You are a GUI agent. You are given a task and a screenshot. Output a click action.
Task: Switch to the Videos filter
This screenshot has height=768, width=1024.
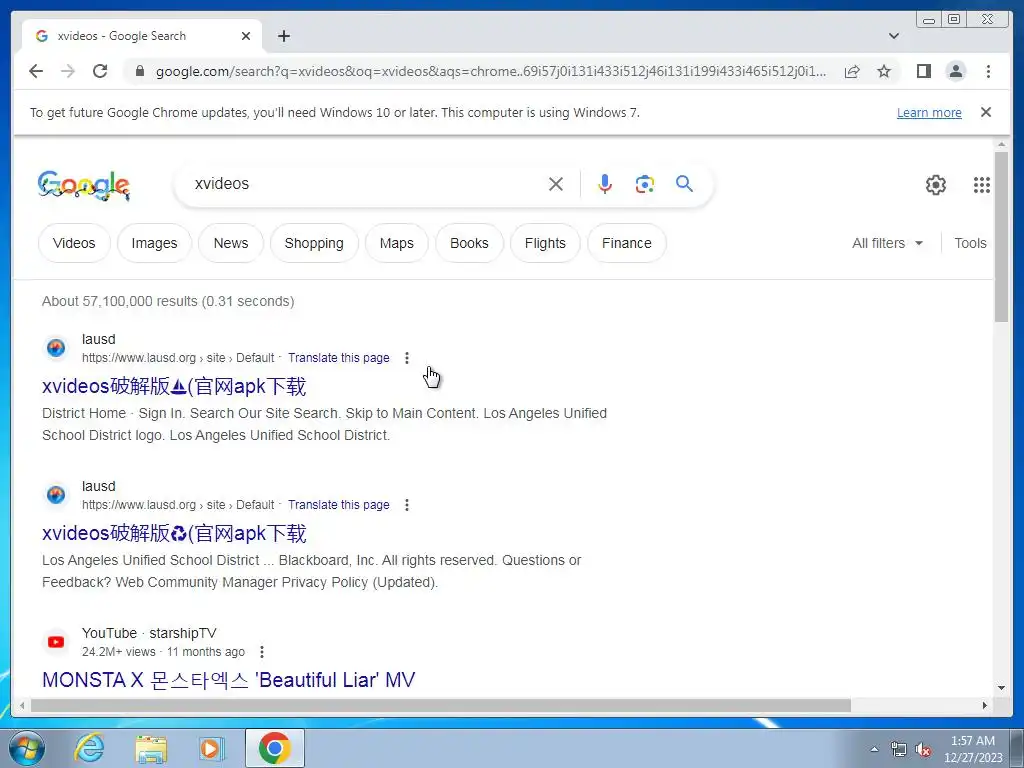click(74, 243)
